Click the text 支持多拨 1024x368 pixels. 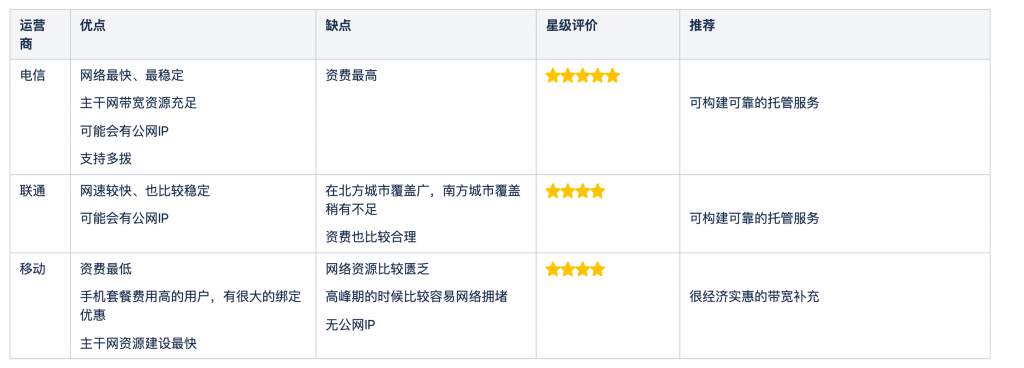(106, 158)
